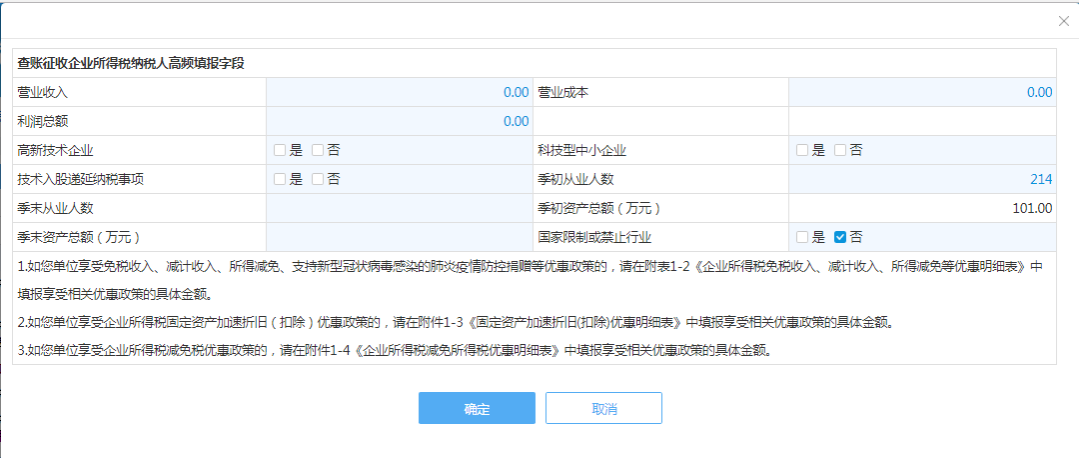Close the dialog with the X icon
Screen dimensions: 1080x458
pyautogui.click(x=1063, y=21)
